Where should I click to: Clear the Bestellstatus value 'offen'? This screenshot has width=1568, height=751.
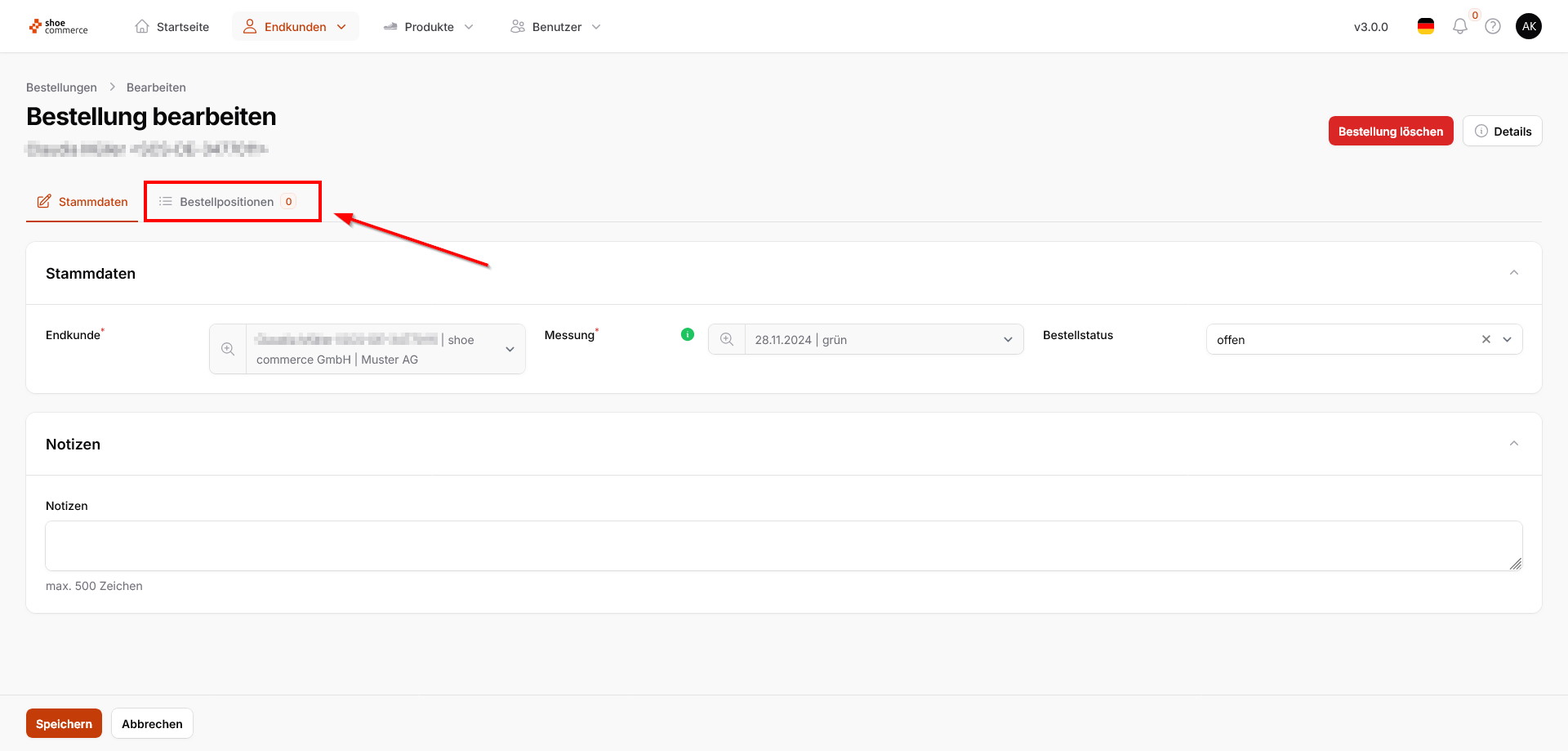point(1486,339)
